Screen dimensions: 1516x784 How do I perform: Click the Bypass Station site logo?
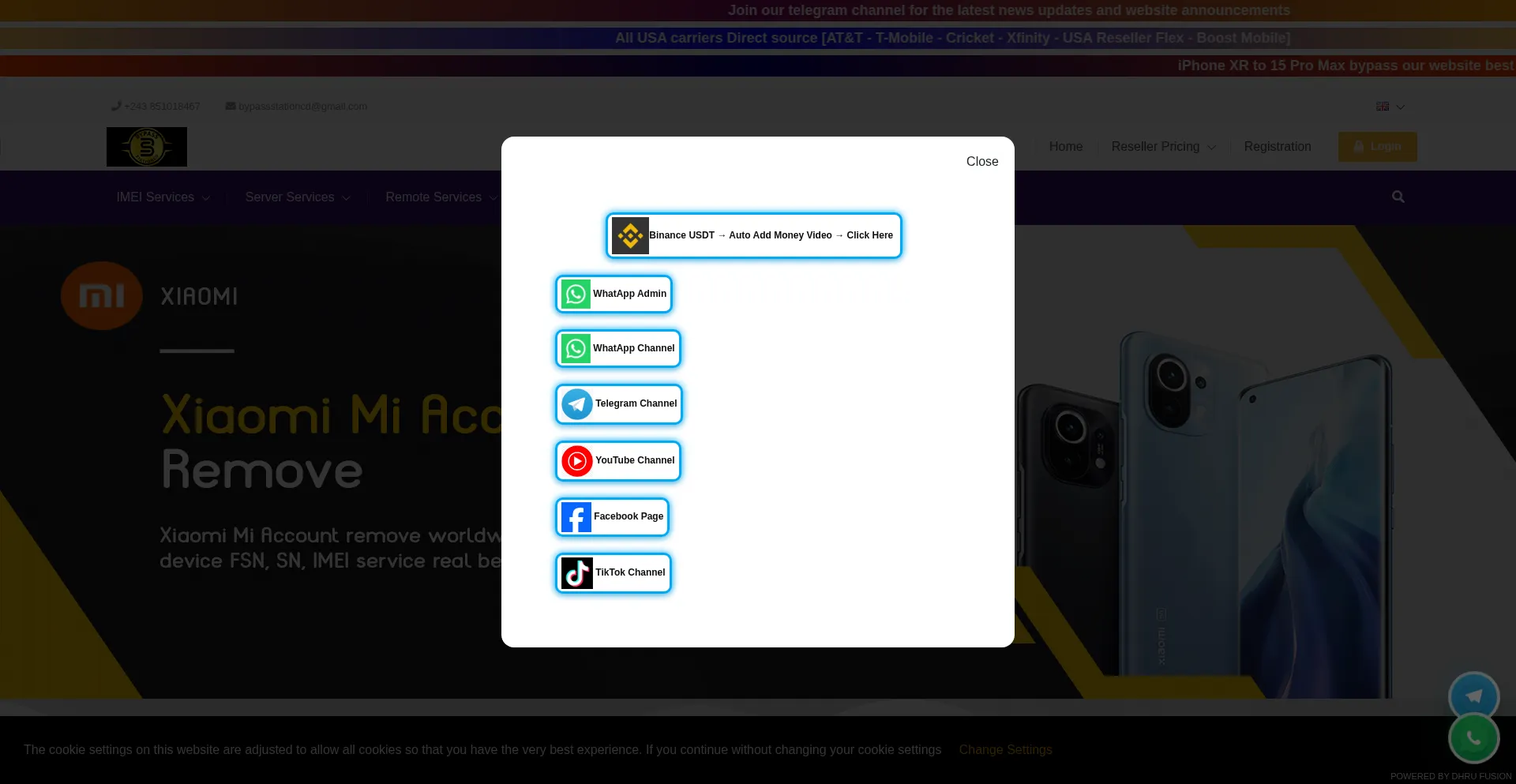click(147, 147)
